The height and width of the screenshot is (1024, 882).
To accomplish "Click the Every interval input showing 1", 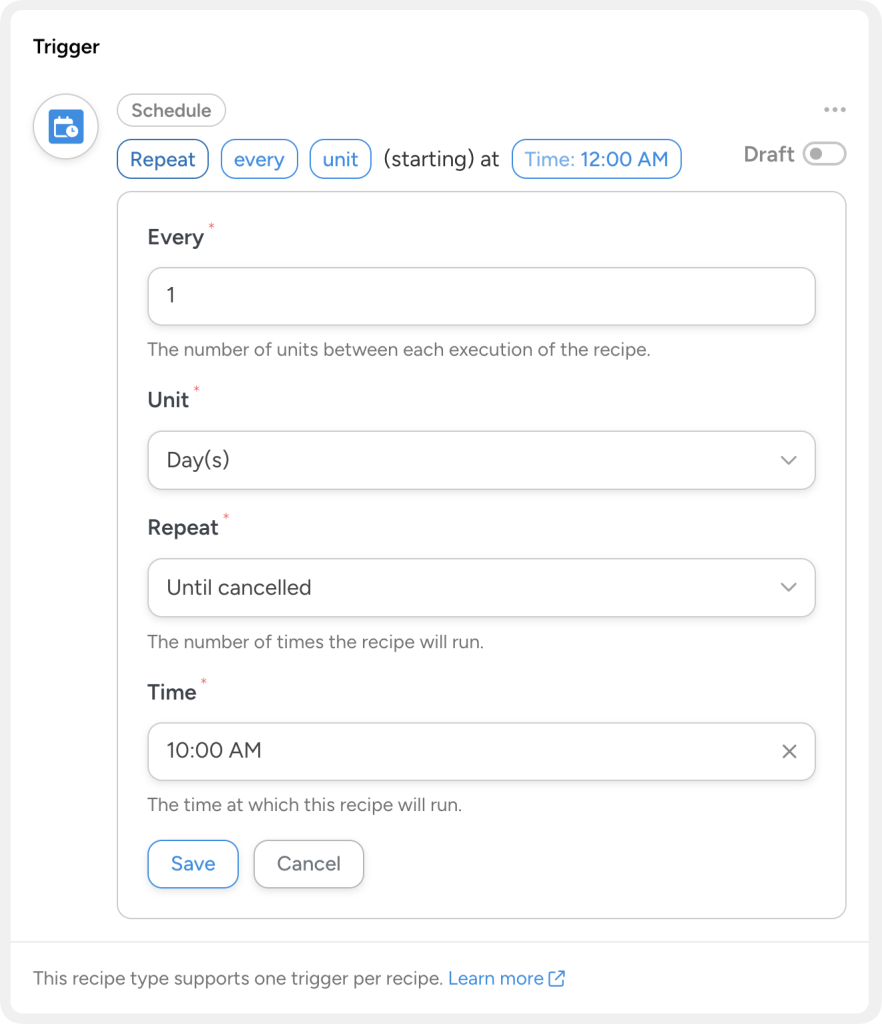I will pyautogui.click(x=481, y=296).
